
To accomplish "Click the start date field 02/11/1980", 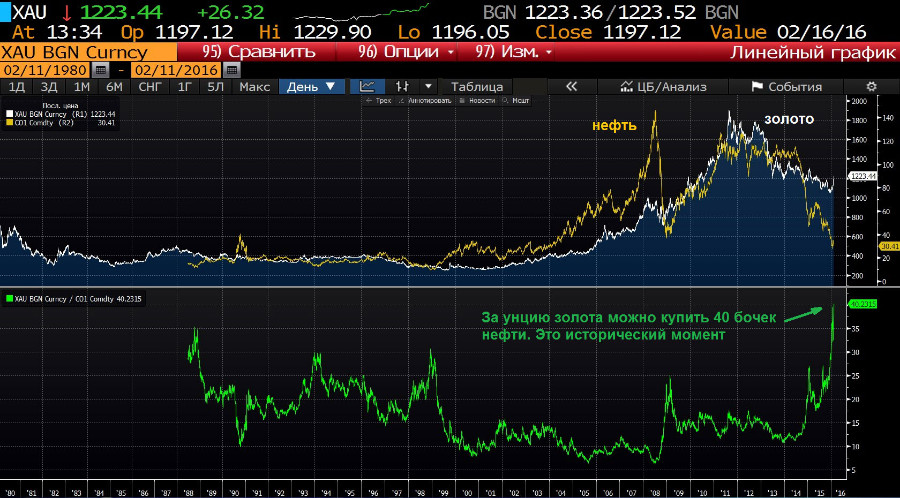I will (45, 70).
